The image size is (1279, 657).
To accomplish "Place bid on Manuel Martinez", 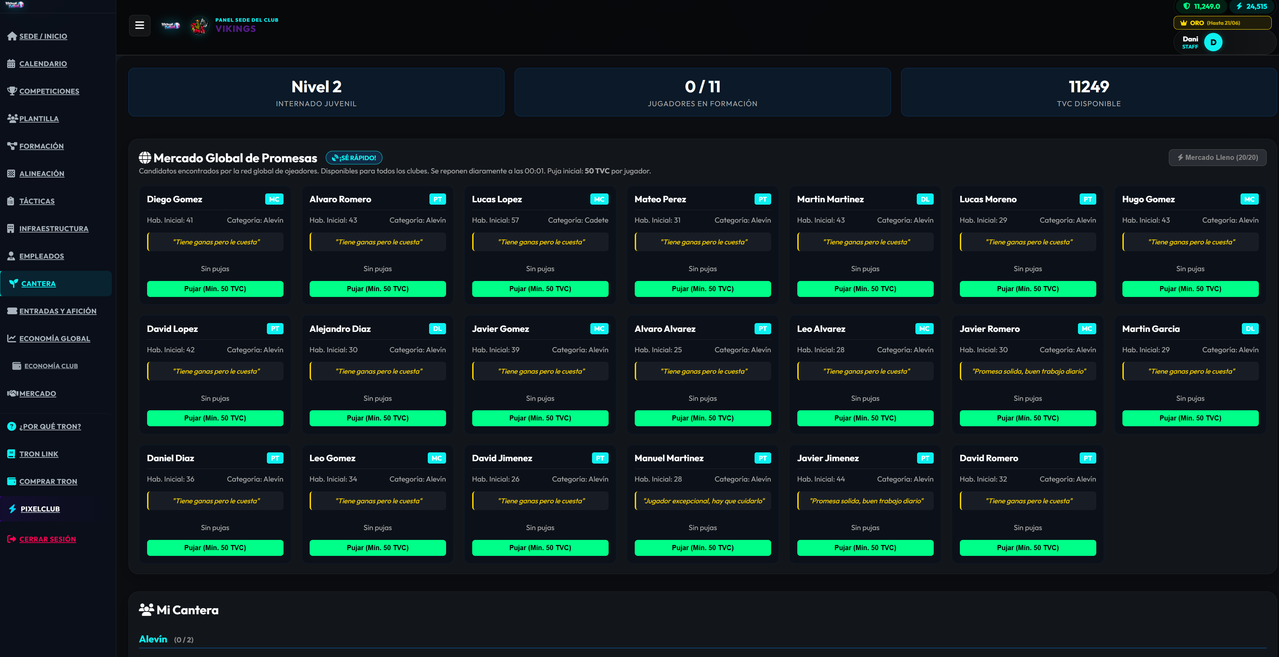I will tap(703, 548).
